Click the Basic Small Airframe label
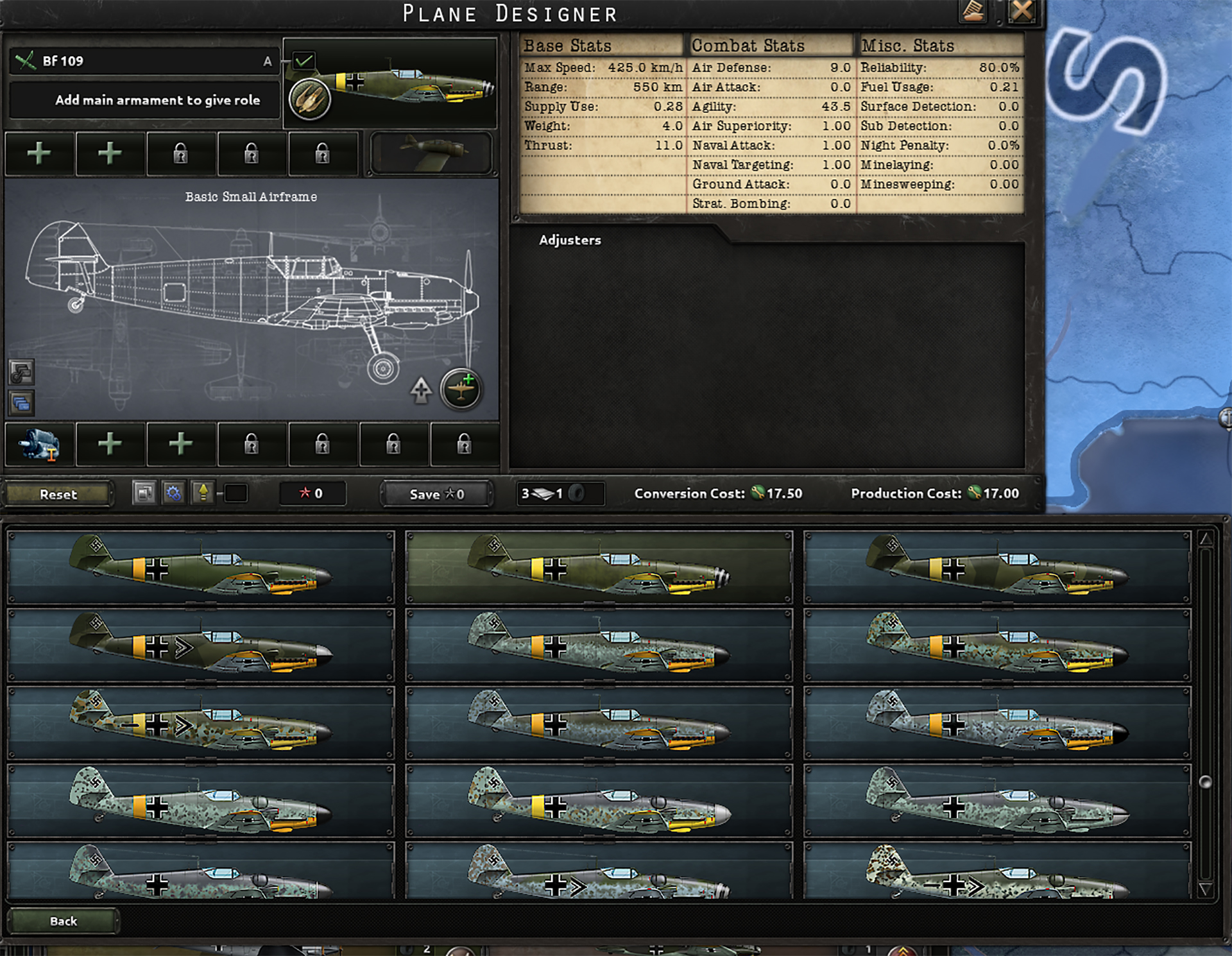Image resolution: width=1232 pixels, height=956 pixels. [x=251, y=197]
